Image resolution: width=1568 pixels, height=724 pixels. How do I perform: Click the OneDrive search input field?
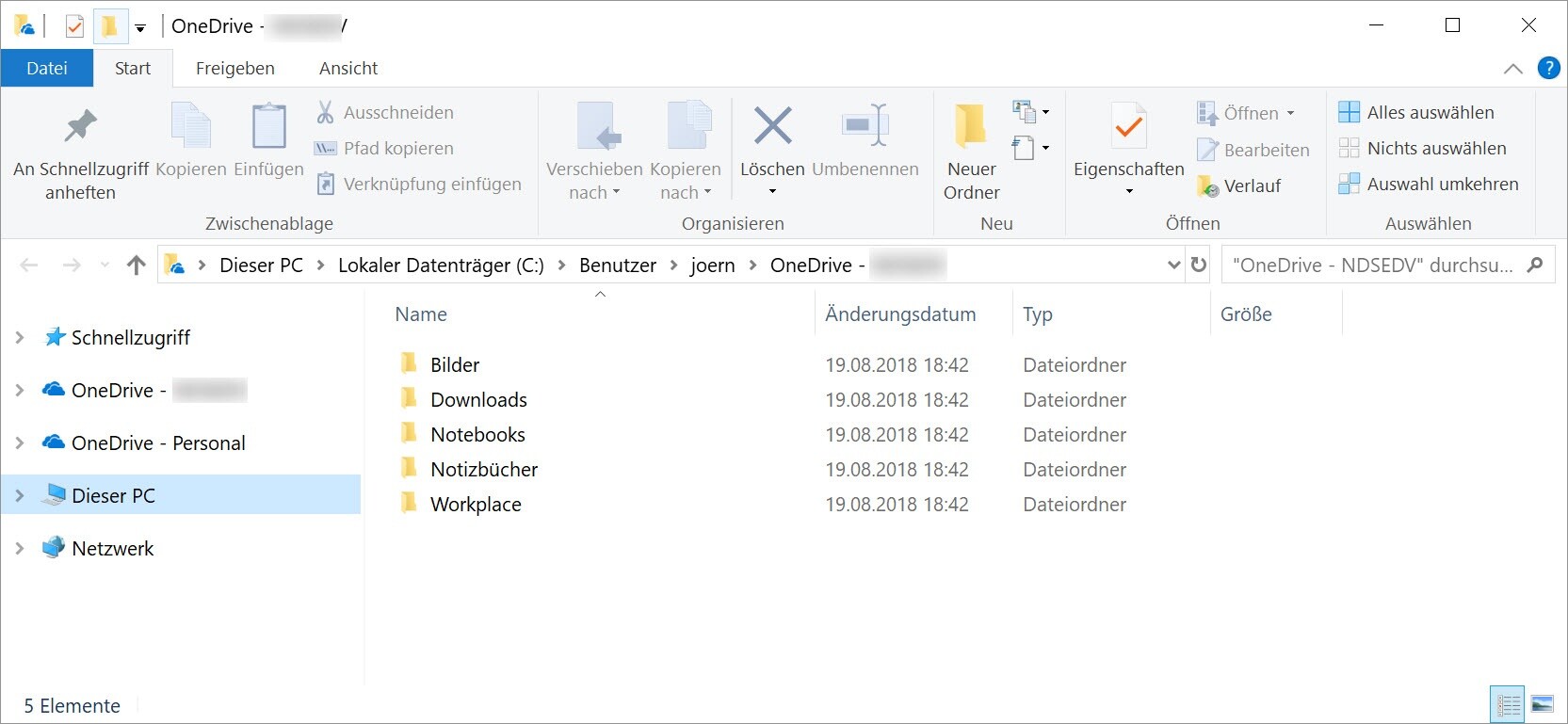click(1375, 265)
